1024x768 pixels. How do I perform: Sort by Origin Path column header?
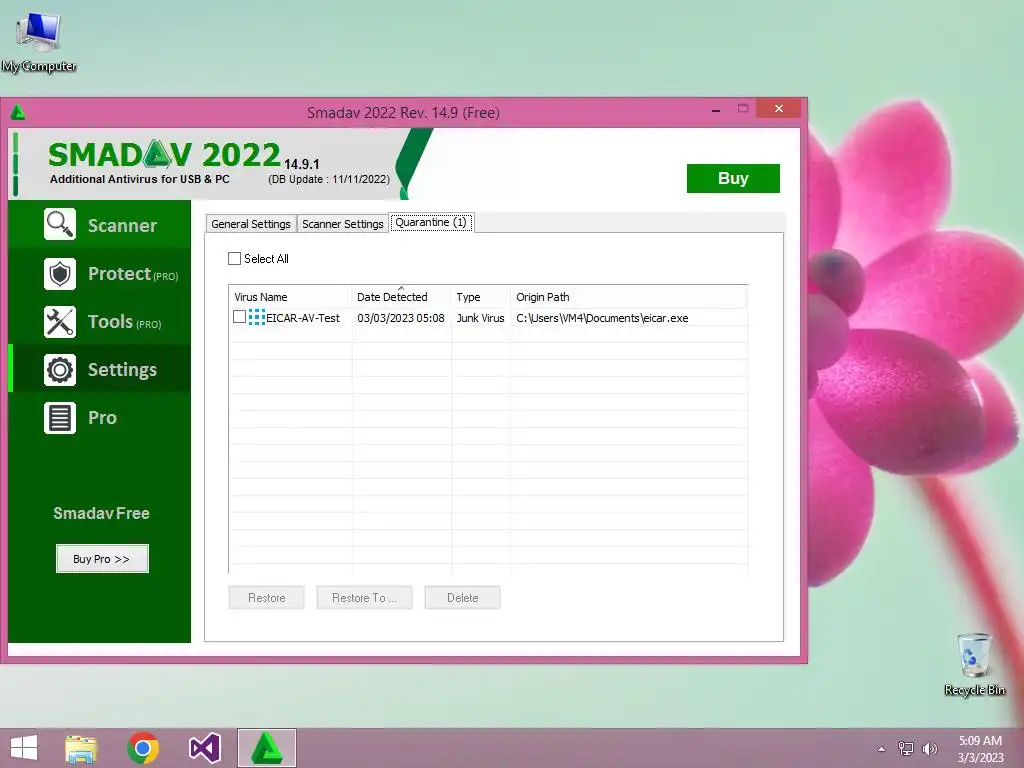click(x=628, y=297)
